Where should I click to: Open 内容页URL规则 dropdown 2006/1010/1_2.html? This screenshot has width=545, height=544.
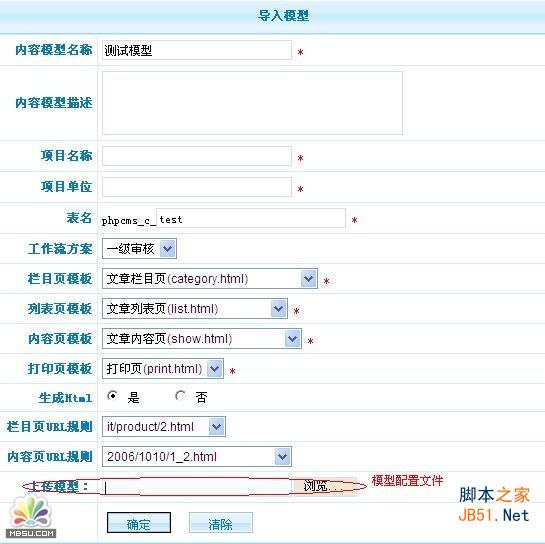point(197,456)
